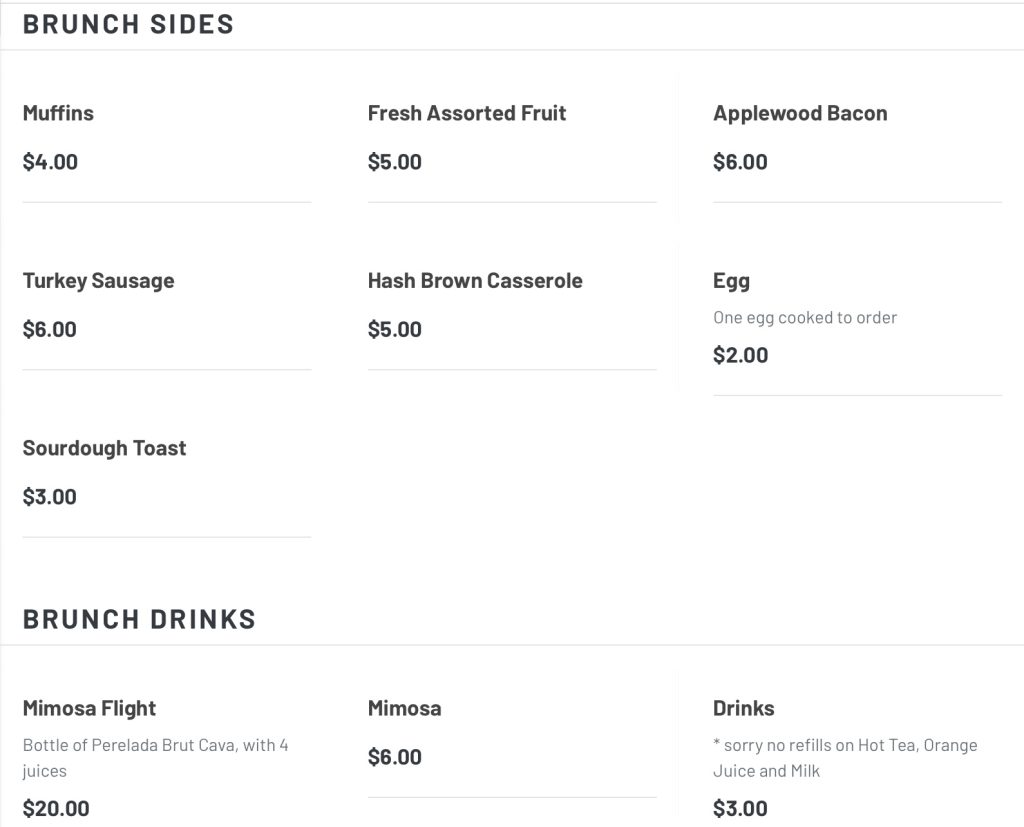Viewport: 1024px width, 827px height.
Task: Click the $4.00 Muffins price
Action: coord(50,161)
